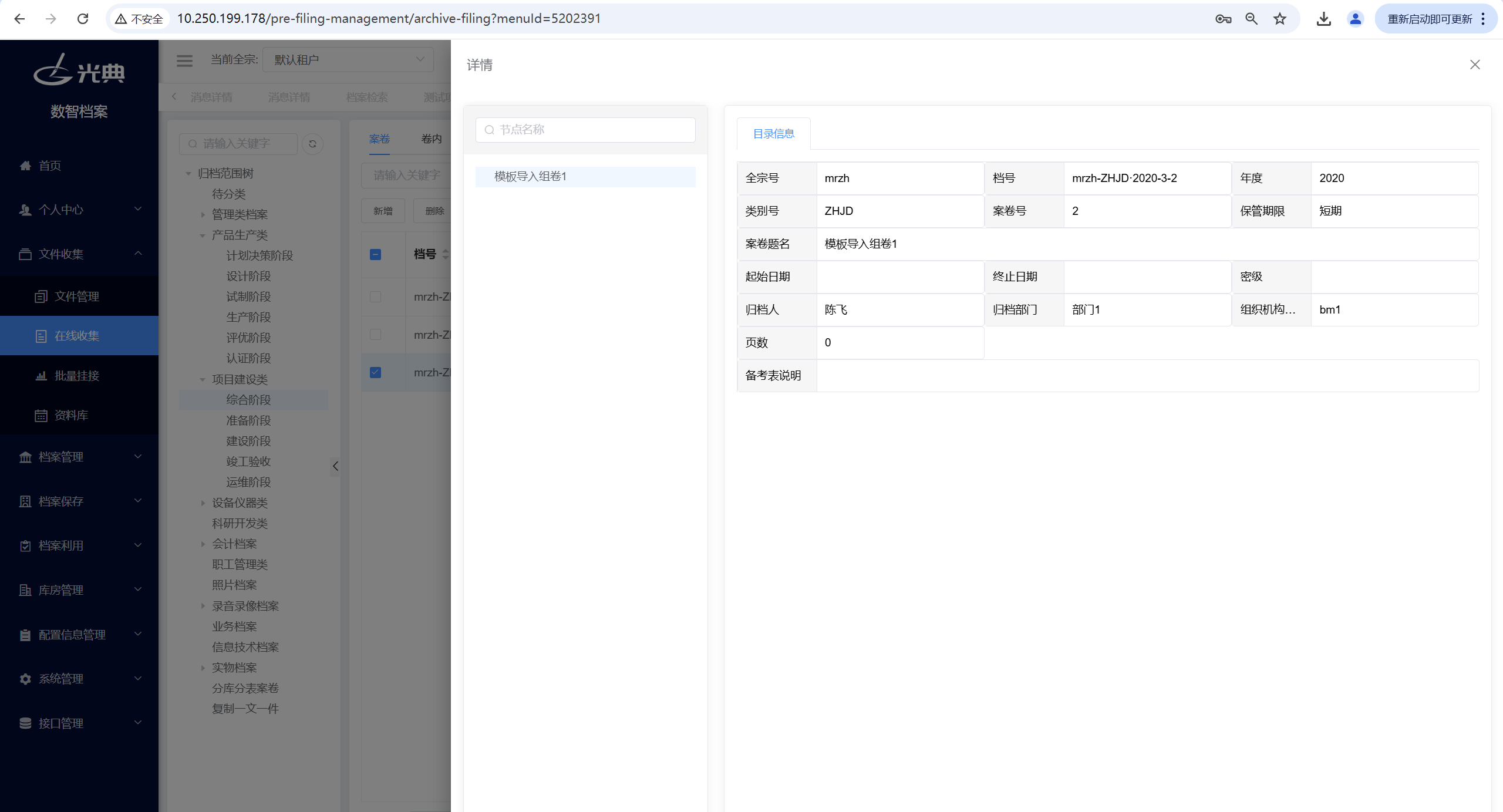Click the 档案管理 building icon
The image size is (1503, 812).
pos(25,457)
